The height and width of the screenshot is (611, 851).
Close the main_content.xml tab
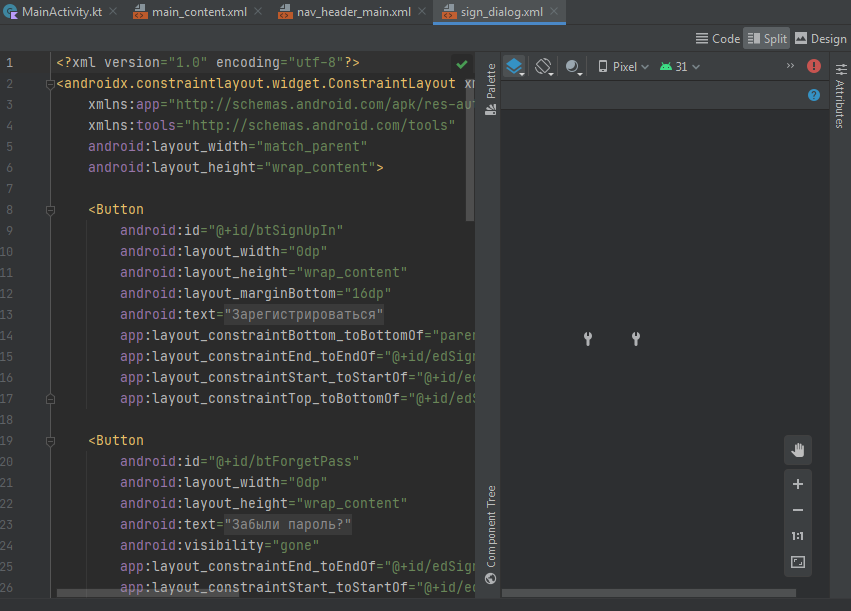[x=258, y=11]
